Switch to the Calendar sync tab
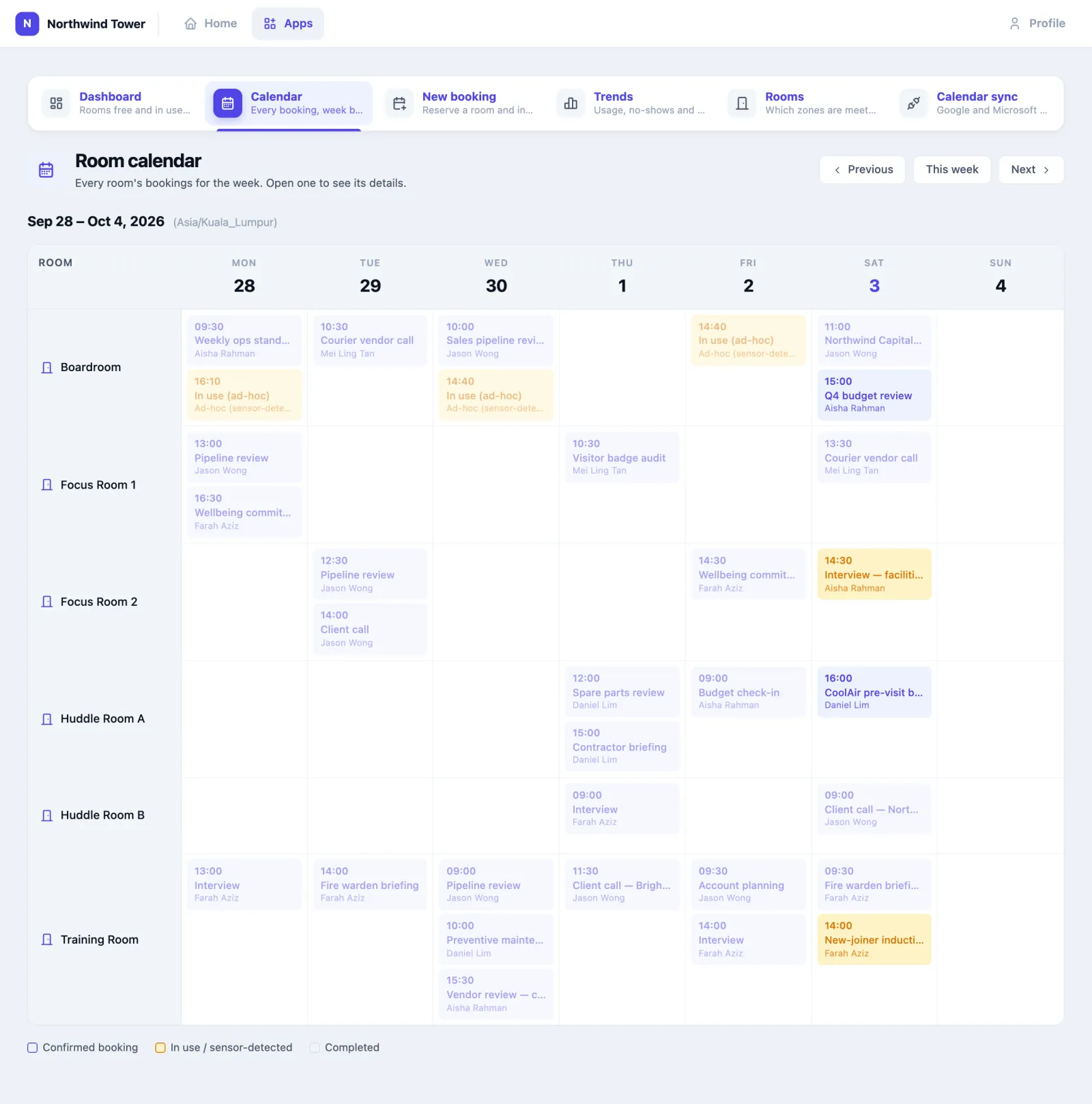 click(975, 103)
